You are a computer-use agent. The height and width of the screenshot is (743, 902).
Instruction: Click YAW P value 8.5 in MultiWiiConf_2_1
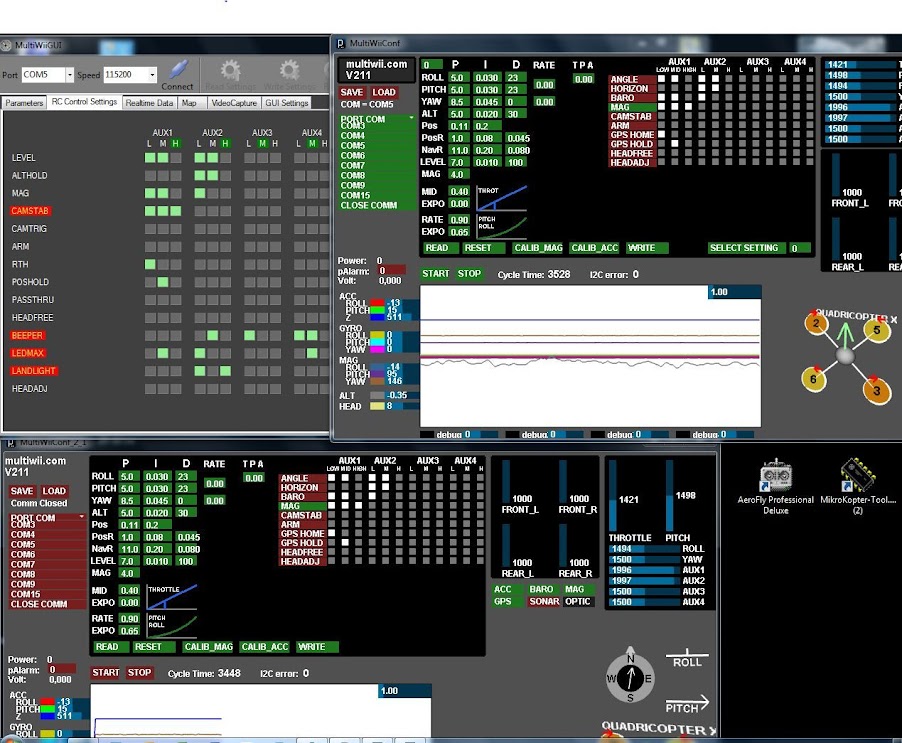(127, 501)
